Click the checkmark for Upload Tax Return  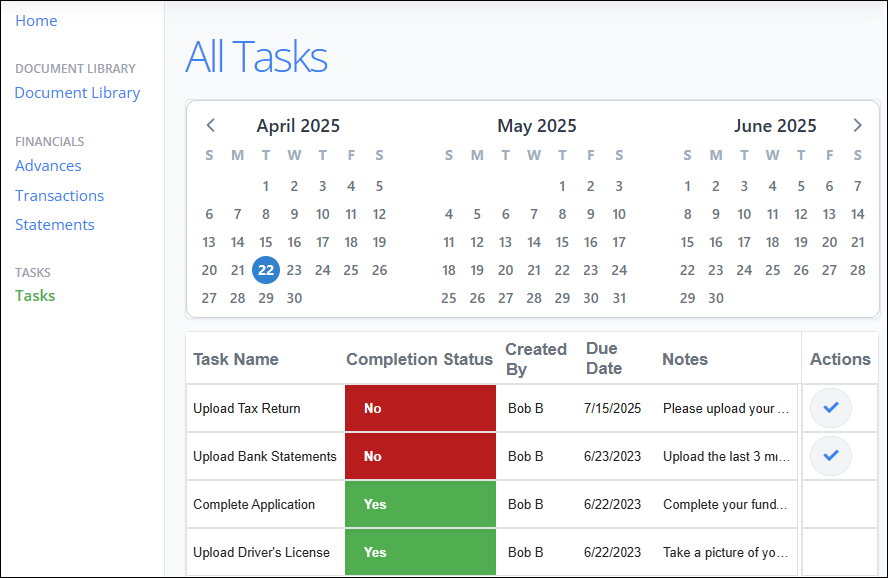[x=830, y=408]
